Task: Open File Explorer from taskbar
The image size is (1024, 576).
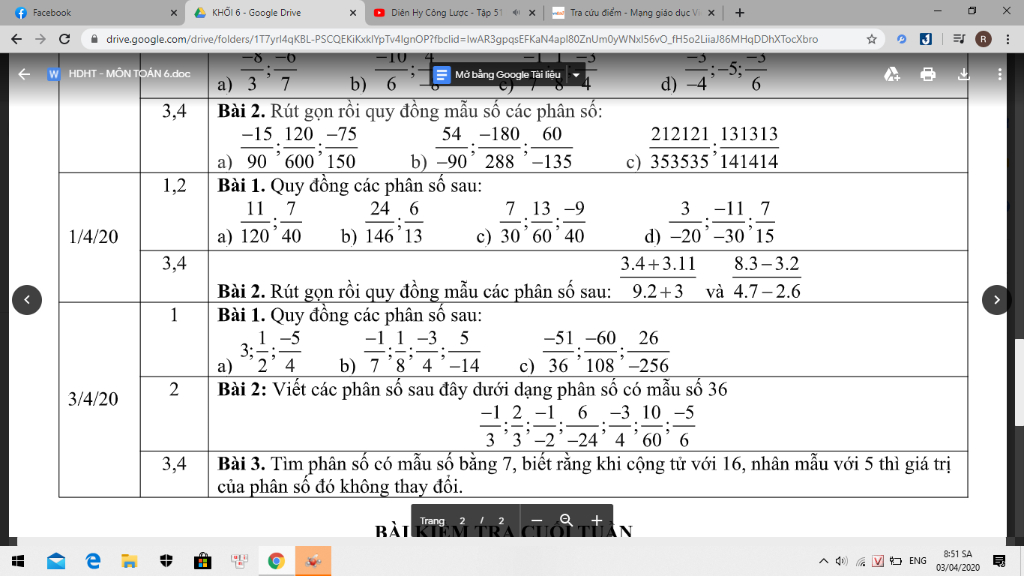Action: tap(129, 561)
